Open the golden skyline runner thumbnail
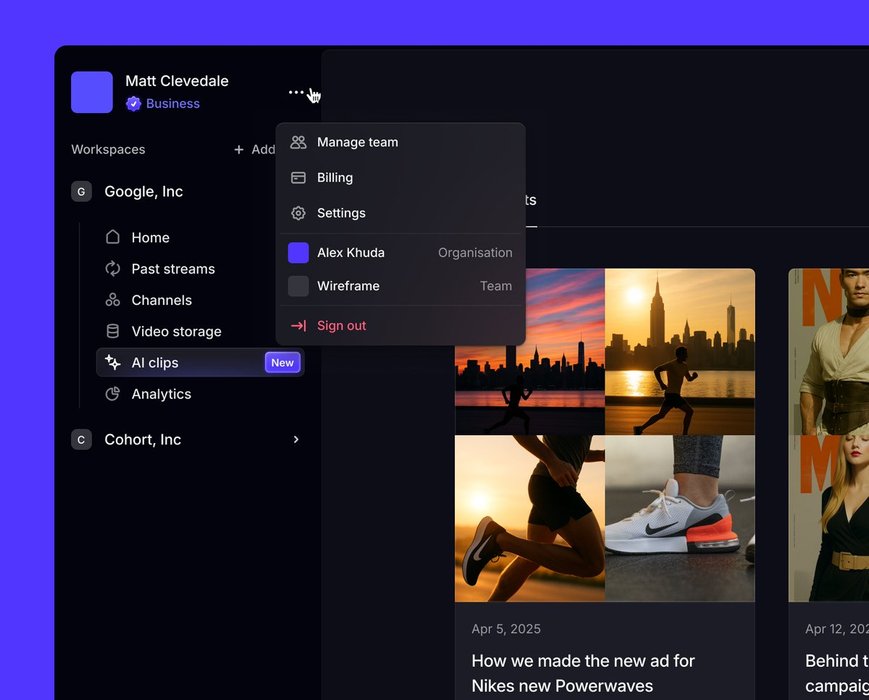Viewport: 869px width, 700px height. [680, 351]
